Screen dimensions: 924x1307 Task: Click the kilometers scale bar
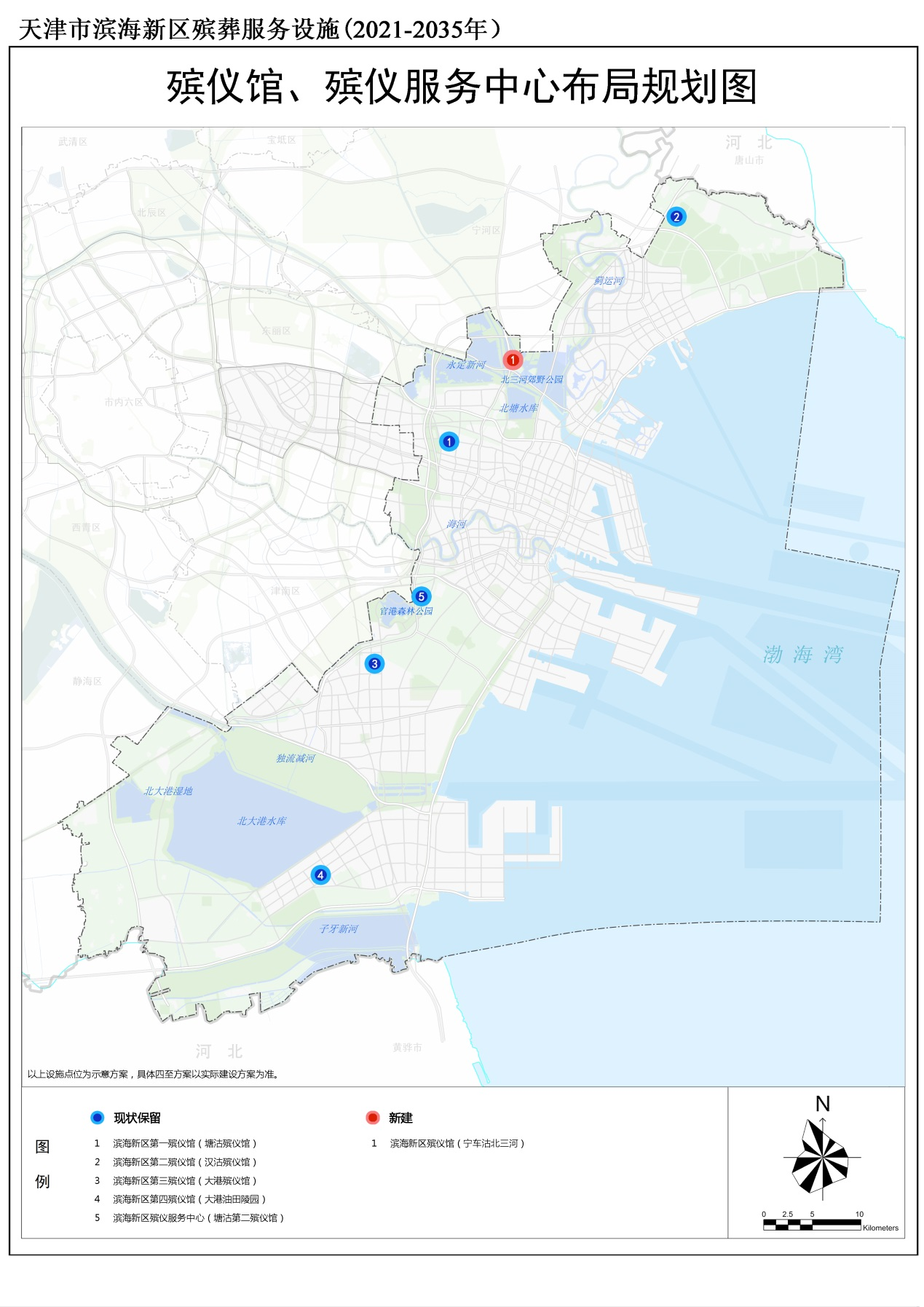[x=812, y=1225]
